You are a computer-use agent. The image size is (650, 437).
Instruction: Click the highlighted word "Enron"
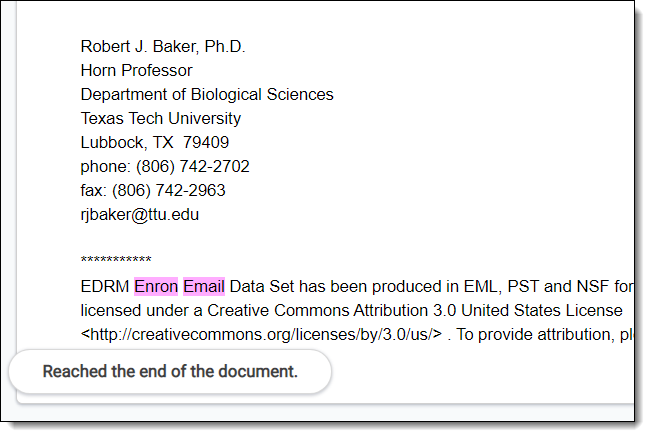point(156,287)
